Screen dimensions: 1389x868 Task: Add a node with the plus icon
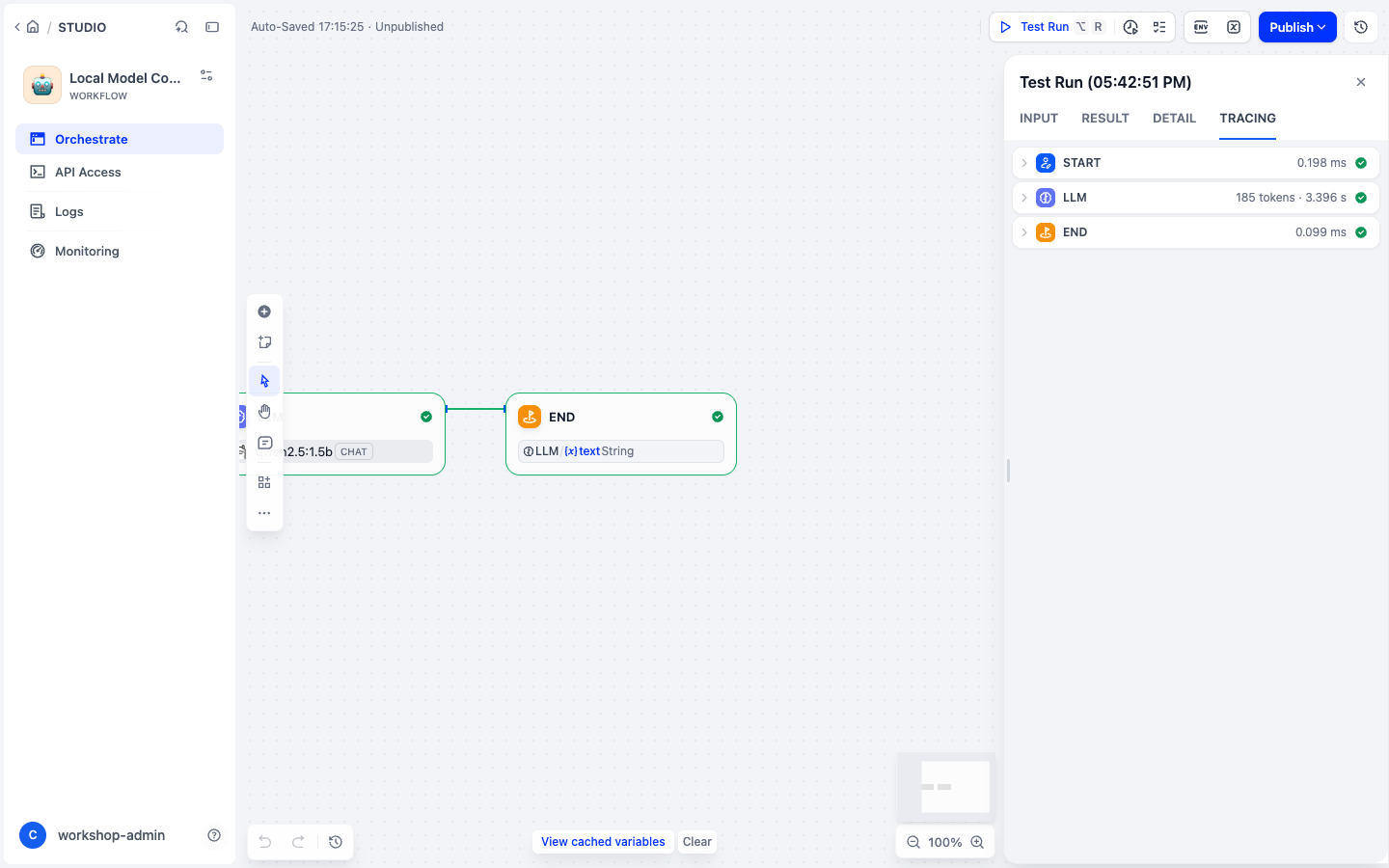264,312
